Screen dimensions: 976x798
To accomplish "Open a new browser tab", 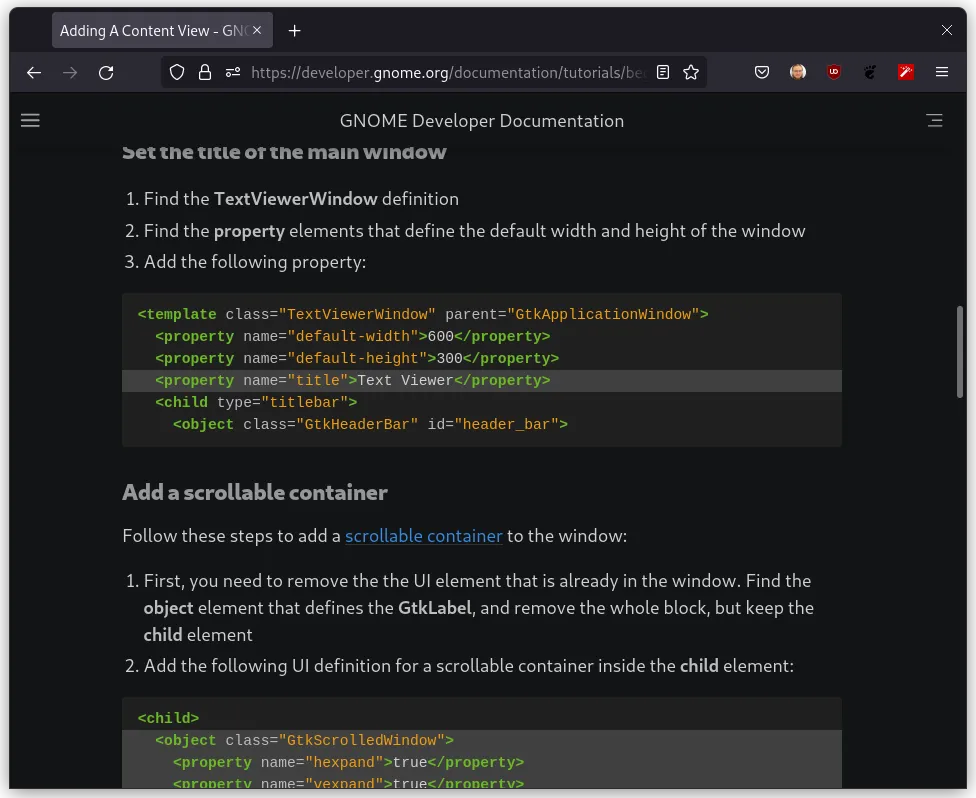I will tap(294, 31).
